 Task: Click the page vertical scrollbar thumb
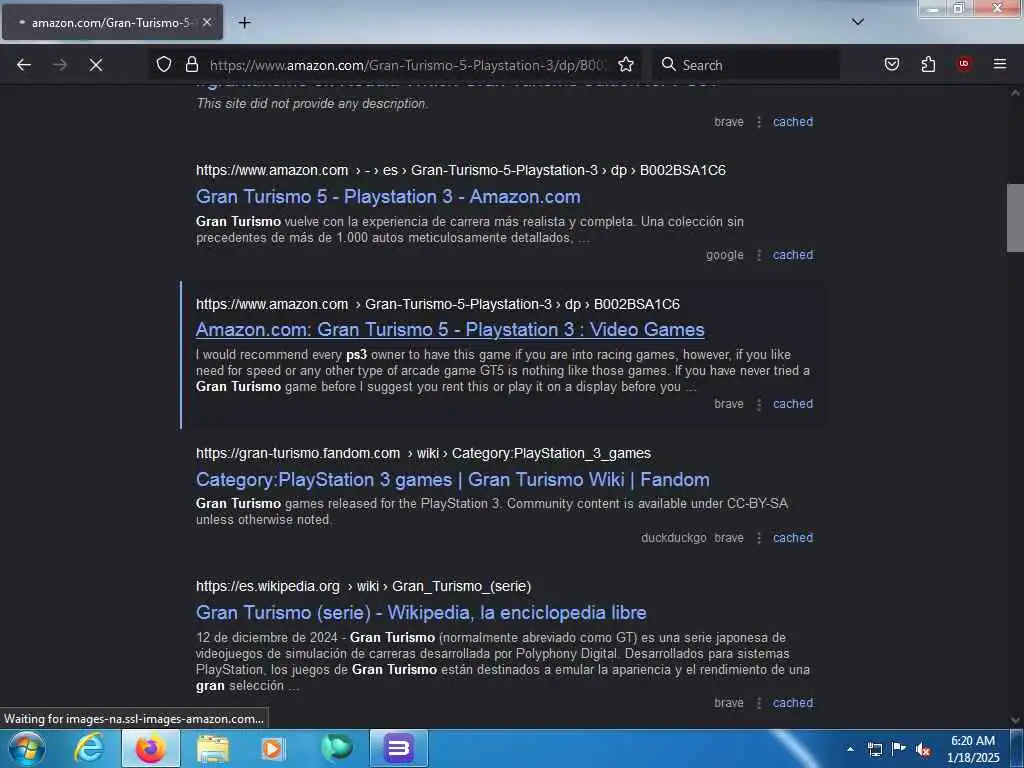pos(1015,217)
